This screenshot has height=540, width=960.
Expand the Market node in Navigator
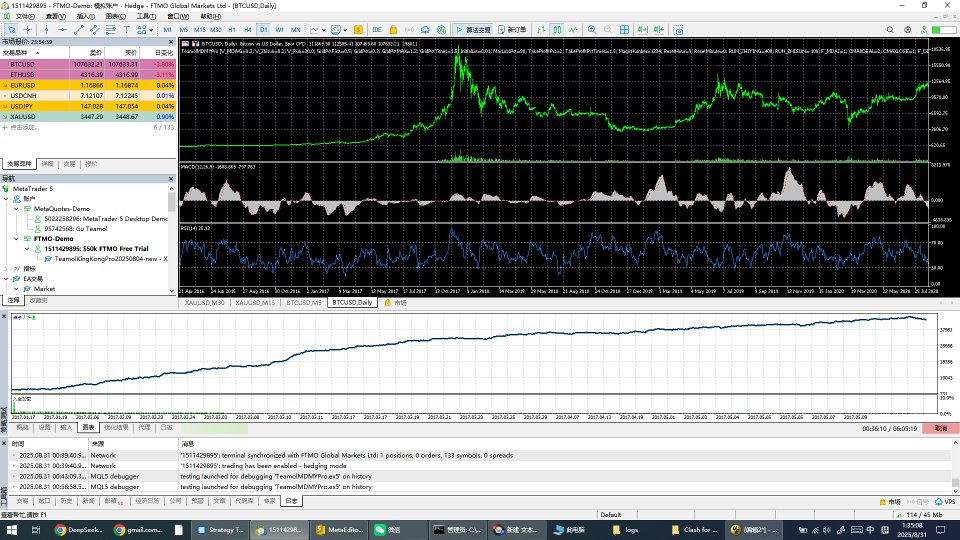pyautogui.click(x=17, y=289)
